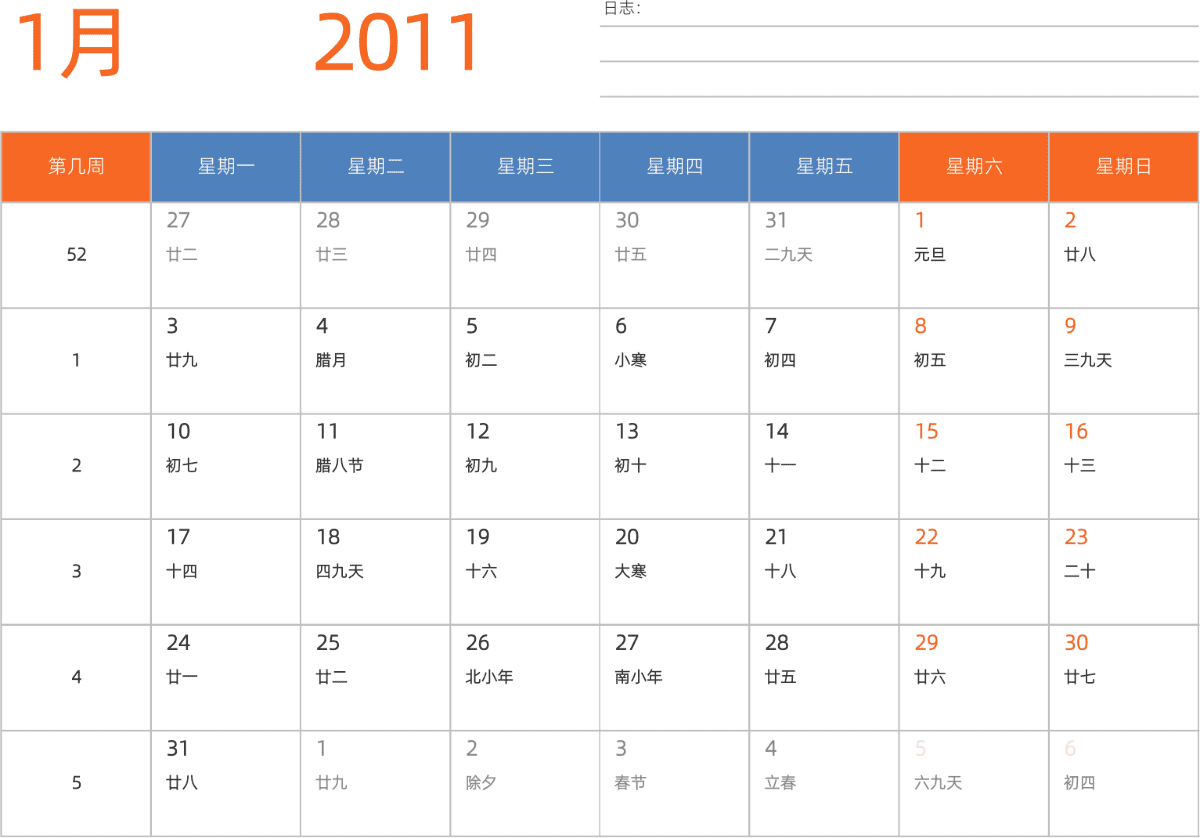Select the 第几周 column header
Image resolution: width=1200 pixels, height=838 pixels.
coord(76,167)
